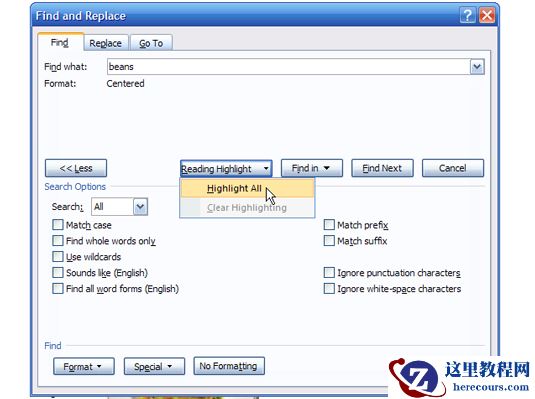Switch to the Find tab

pos(60,42)
